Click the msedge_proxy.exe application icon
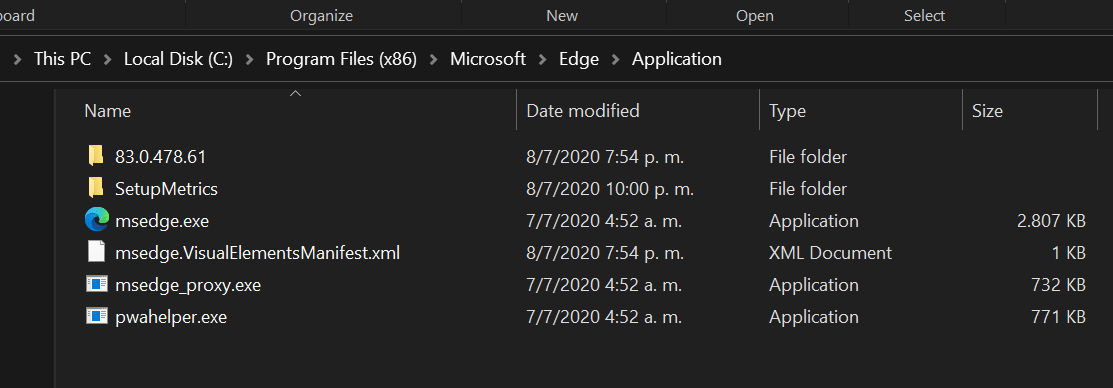This screenshot has height=388, width=1113. [x=96, y=284]
